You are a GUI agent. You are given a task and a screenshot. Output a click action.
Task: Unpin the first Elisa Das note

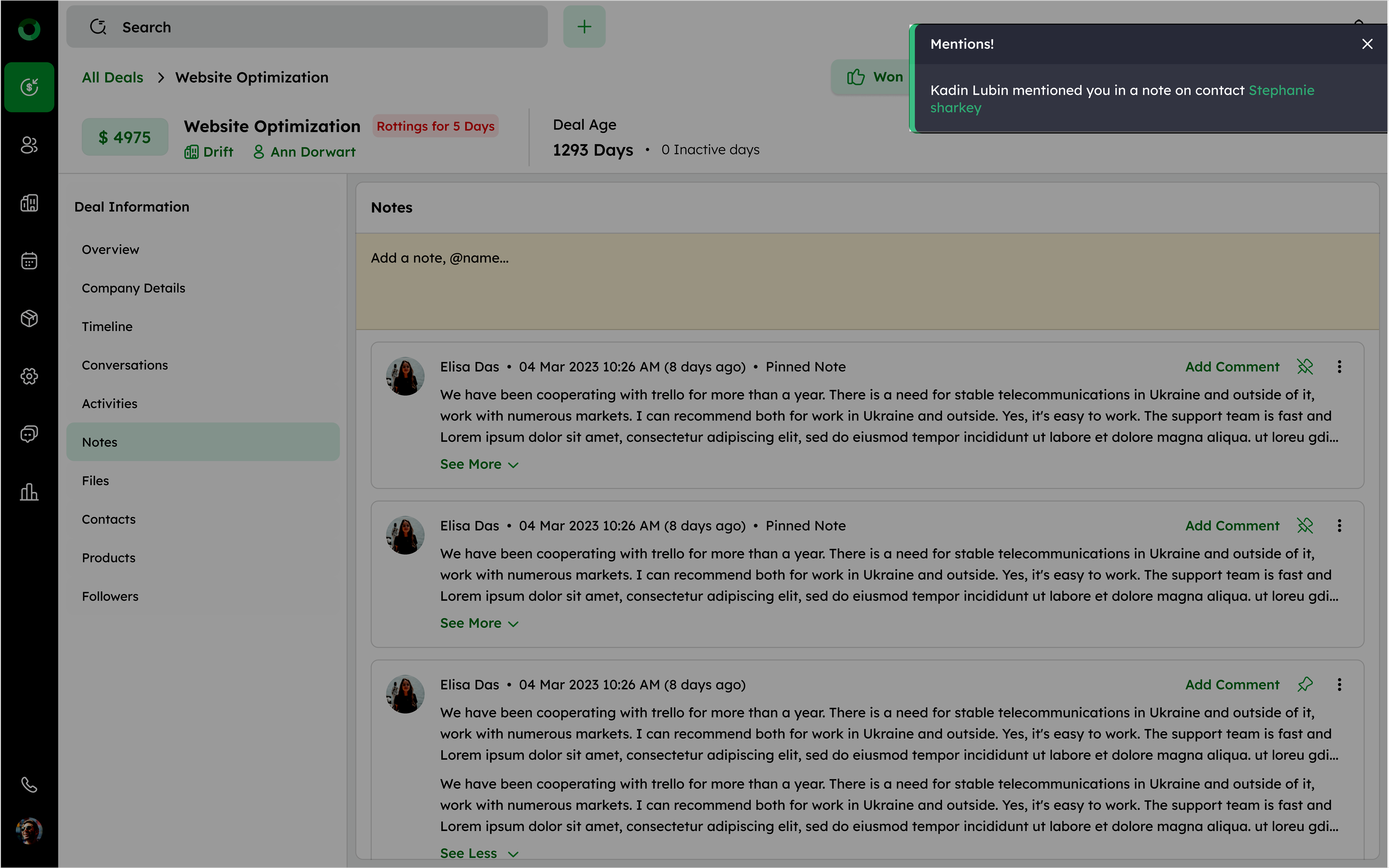pos(1305,367)
